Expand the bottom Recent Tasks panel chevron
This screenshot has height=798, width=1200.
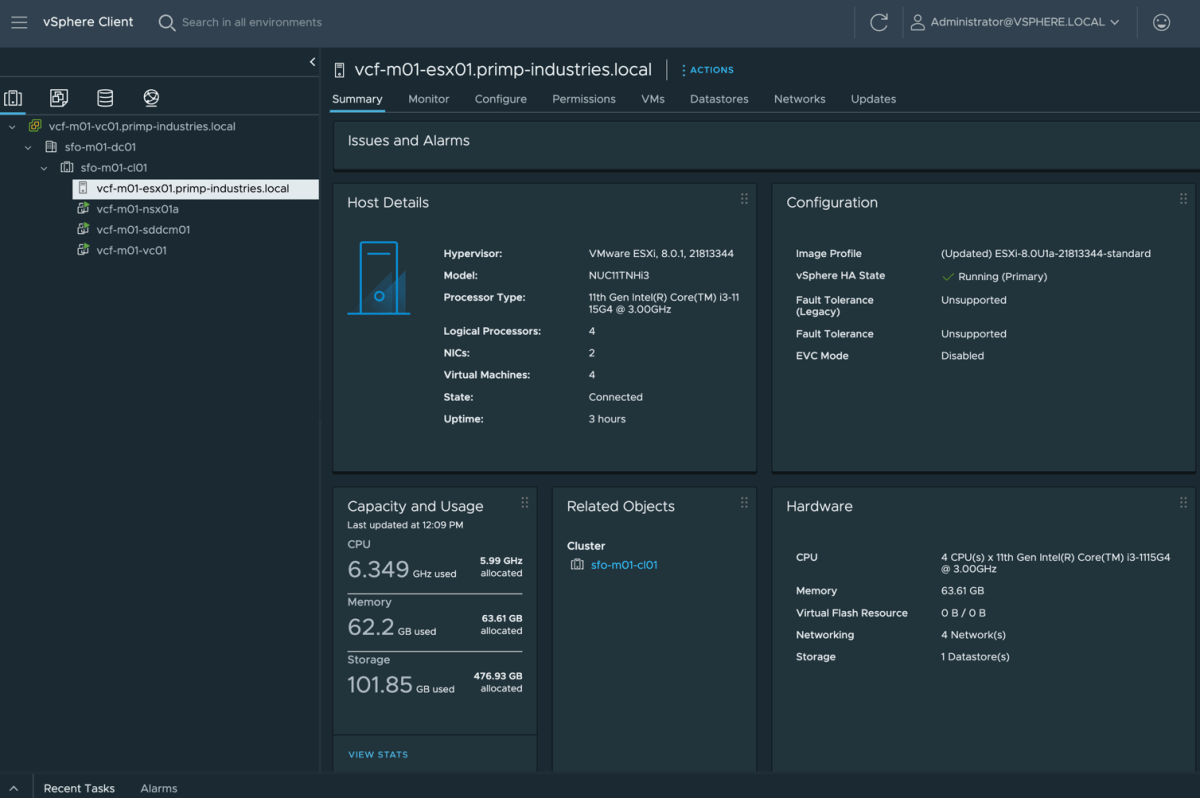14,788
